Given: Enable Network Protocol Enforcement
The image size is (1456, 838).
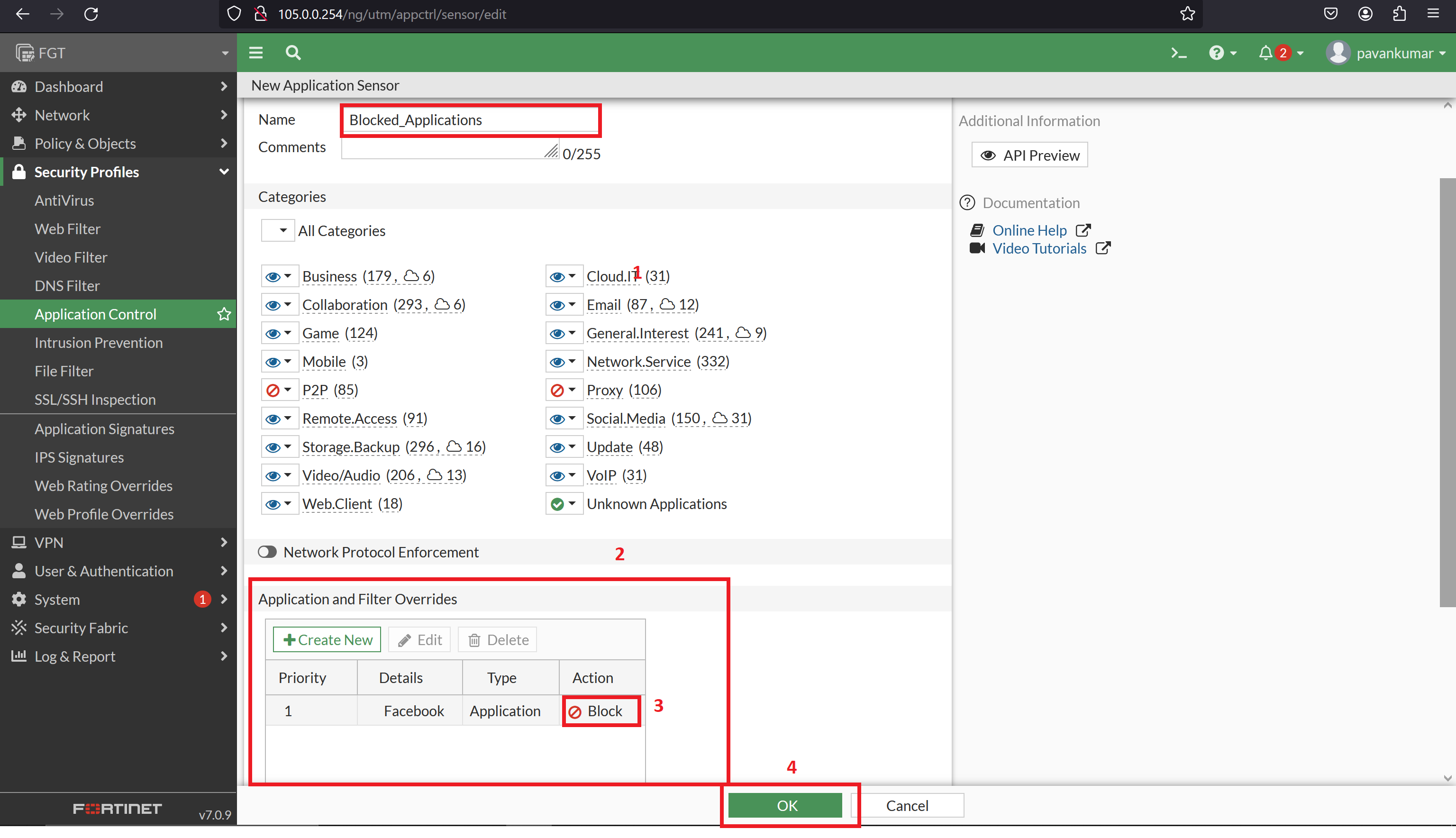Looking at the screenshot, I should tap(266, 551).
